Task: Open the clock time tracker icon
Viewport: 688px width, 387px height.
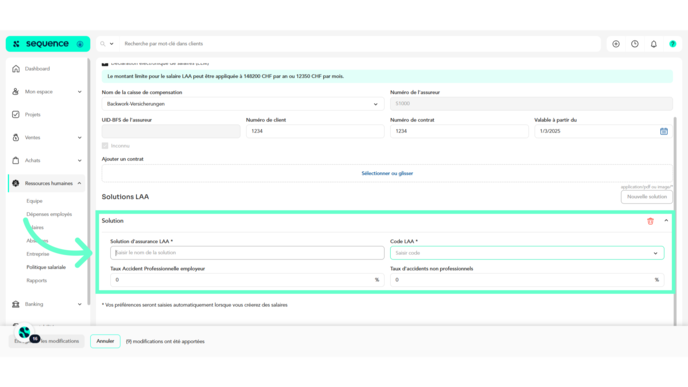Action: 635,44
